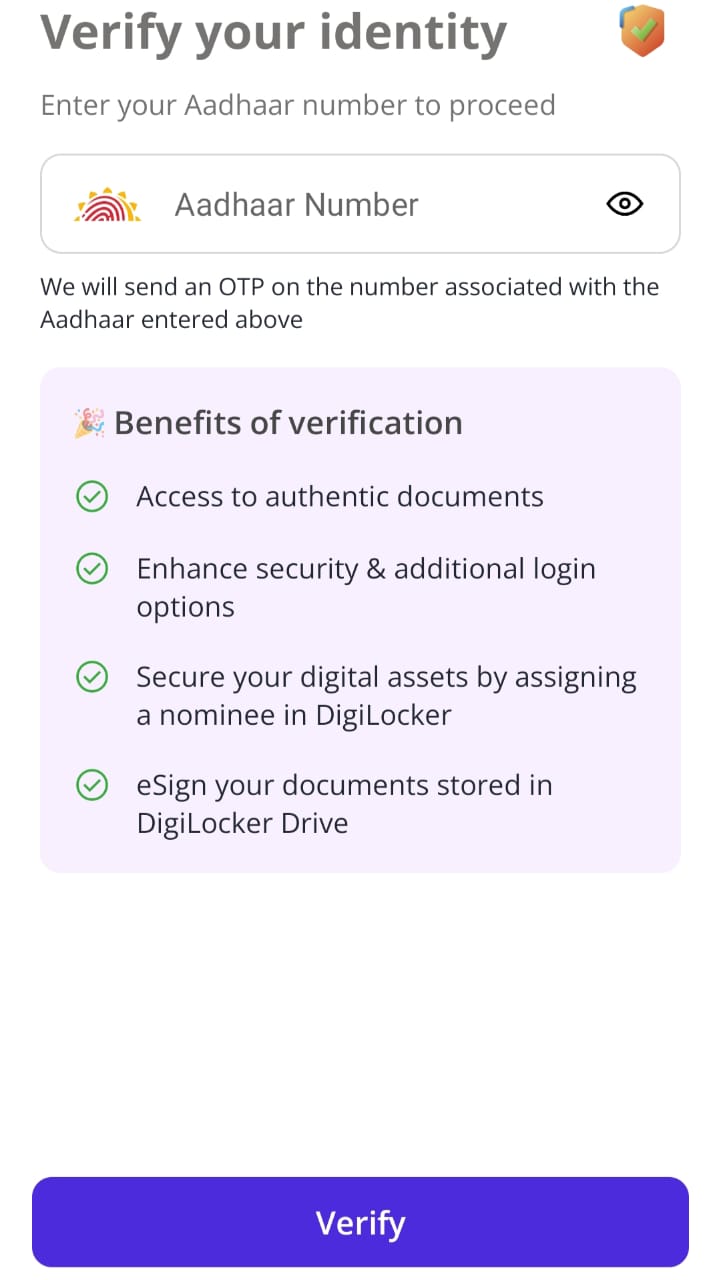Click the DigiLocker nominee benefit text
The width and height of the screenshot is (721, 1280).
coord(386,696)
